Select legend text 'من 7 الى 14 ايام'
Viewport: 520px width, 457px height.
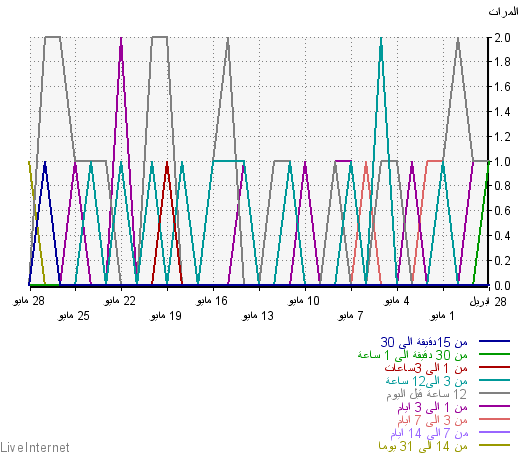[429, 433]
